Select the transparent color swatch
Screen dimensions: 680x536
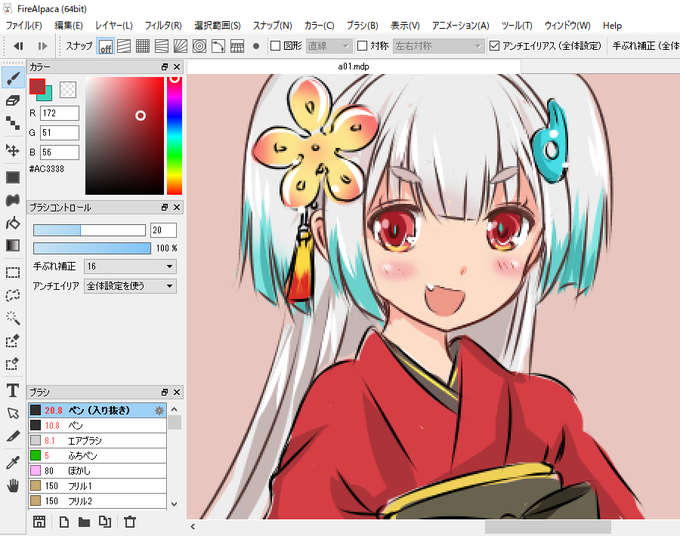tap(68, 89)
